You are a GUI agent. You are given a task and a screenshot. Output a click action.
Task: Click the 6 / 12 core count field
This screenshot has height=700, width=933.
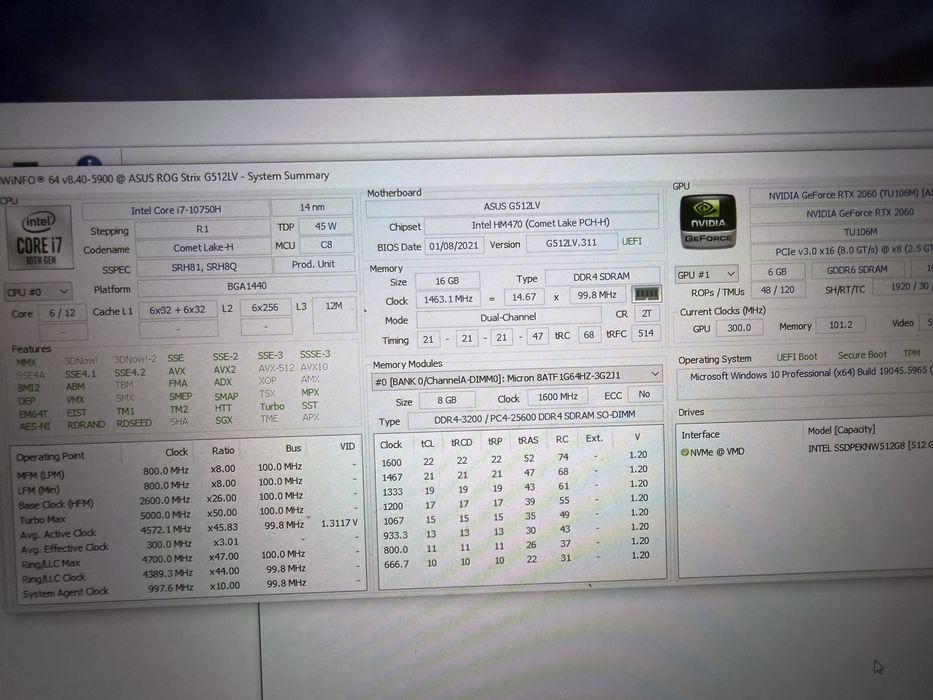pos(62,313)
